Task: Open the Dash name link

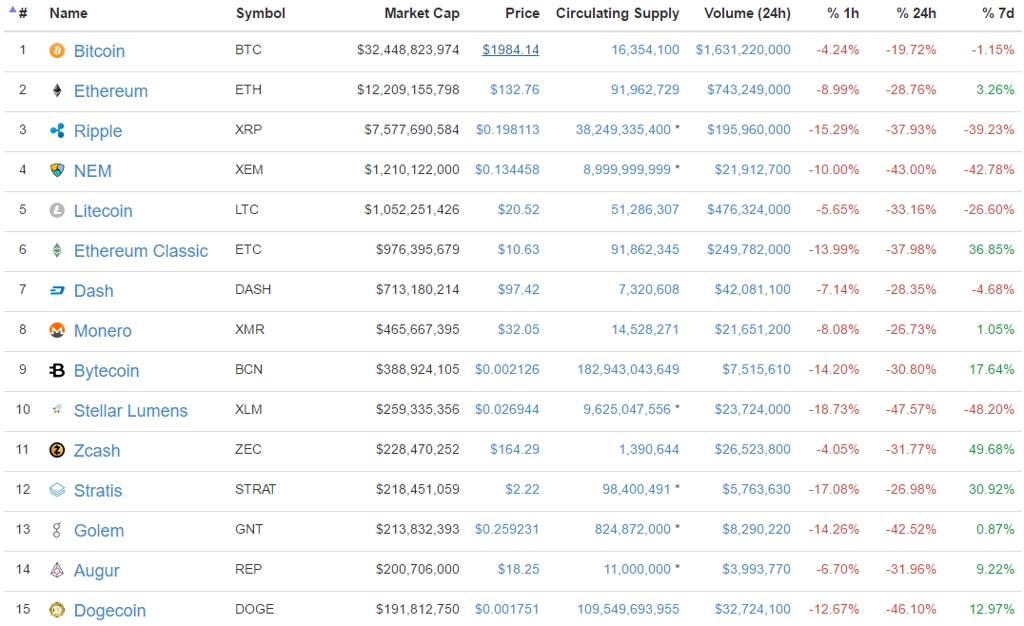Action: [93, 290]
